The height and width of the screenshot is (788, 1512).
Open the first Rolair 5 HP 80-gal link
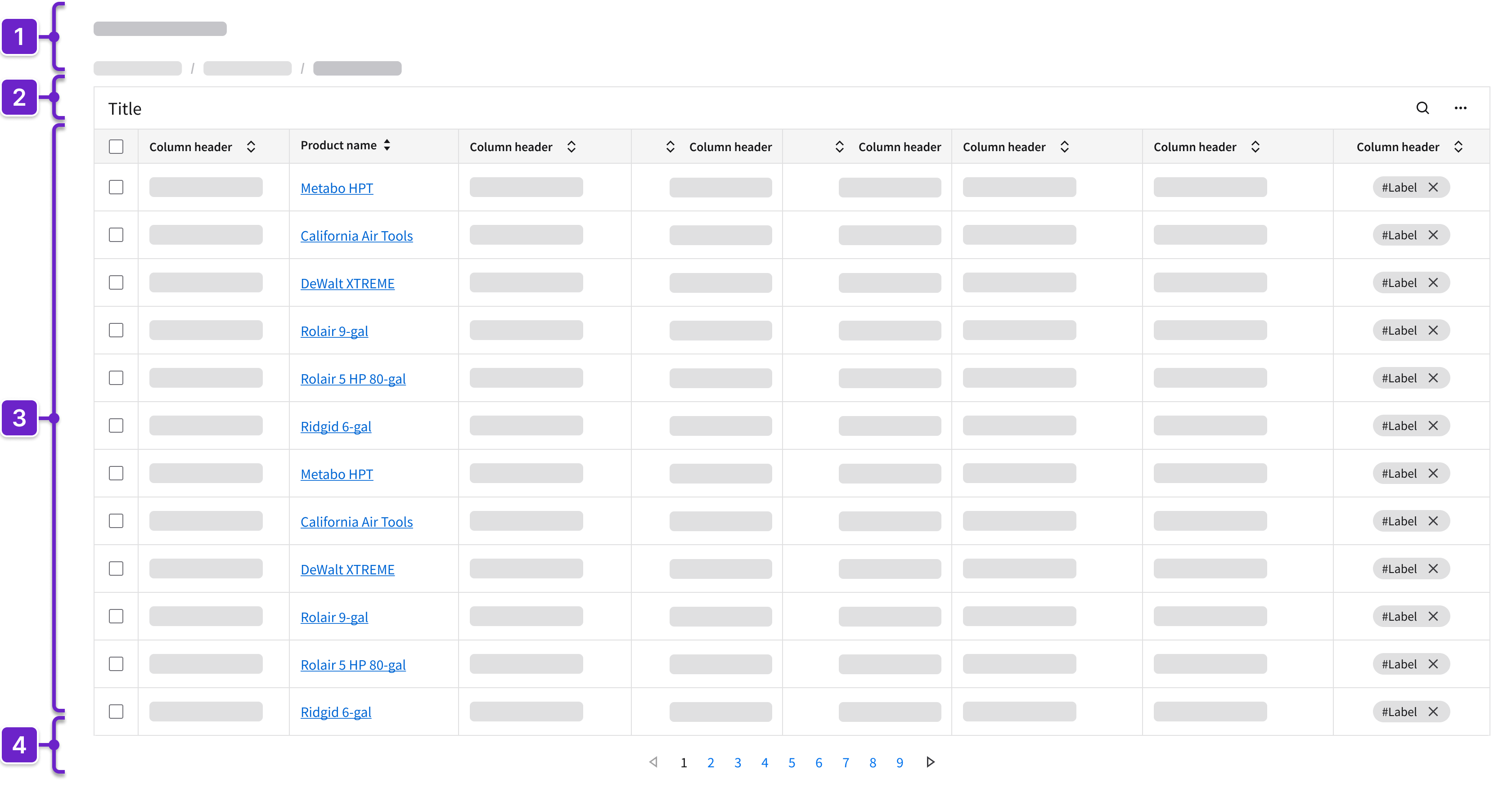pos(353,379)
